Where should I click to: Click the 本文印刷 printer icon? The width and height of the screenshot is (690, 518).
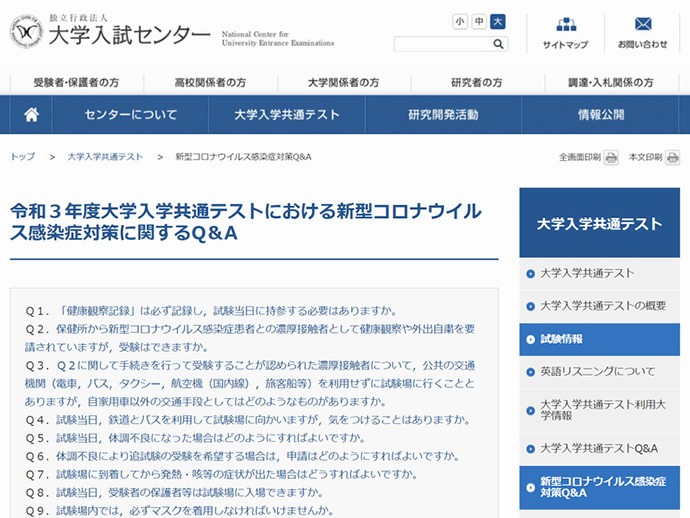672,157
